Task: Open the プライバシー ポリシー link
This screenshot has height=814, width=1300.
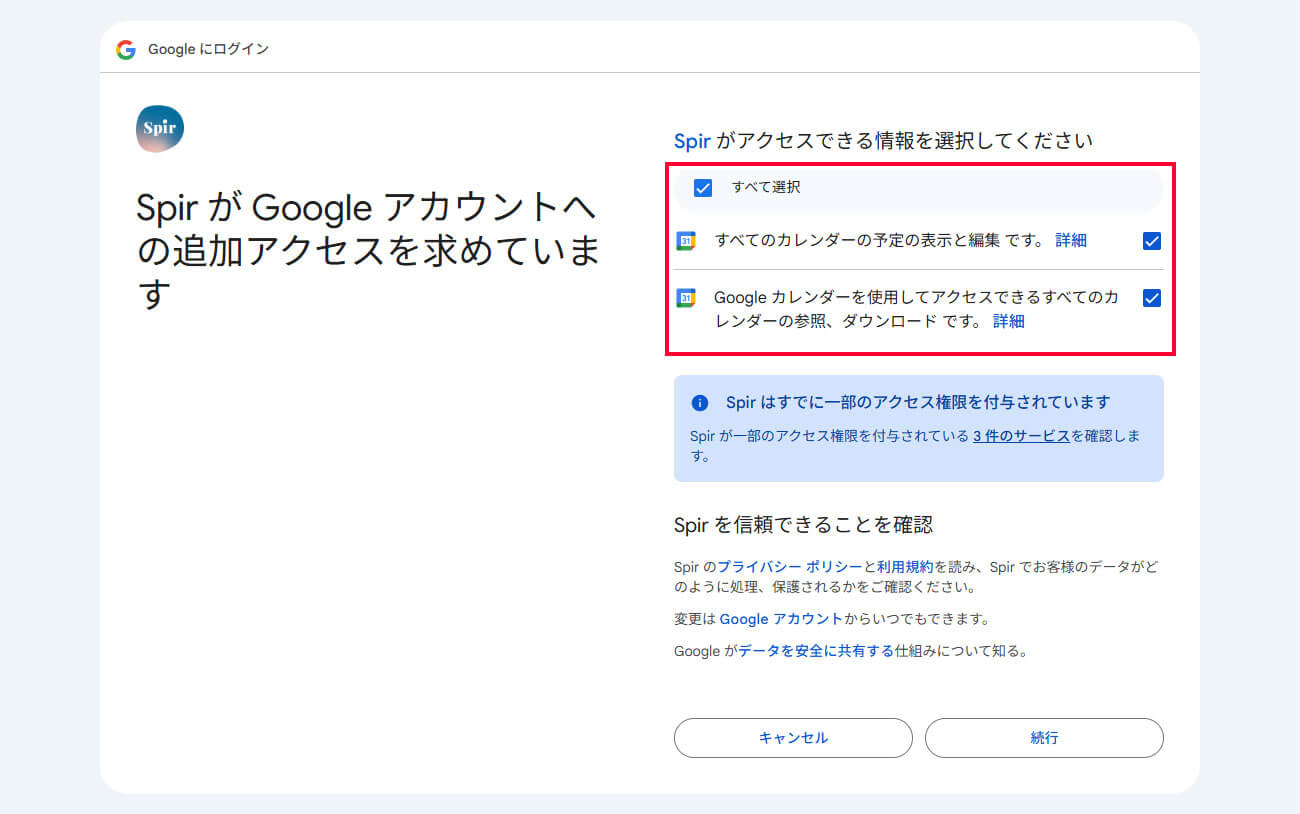Action: (790, 566)
